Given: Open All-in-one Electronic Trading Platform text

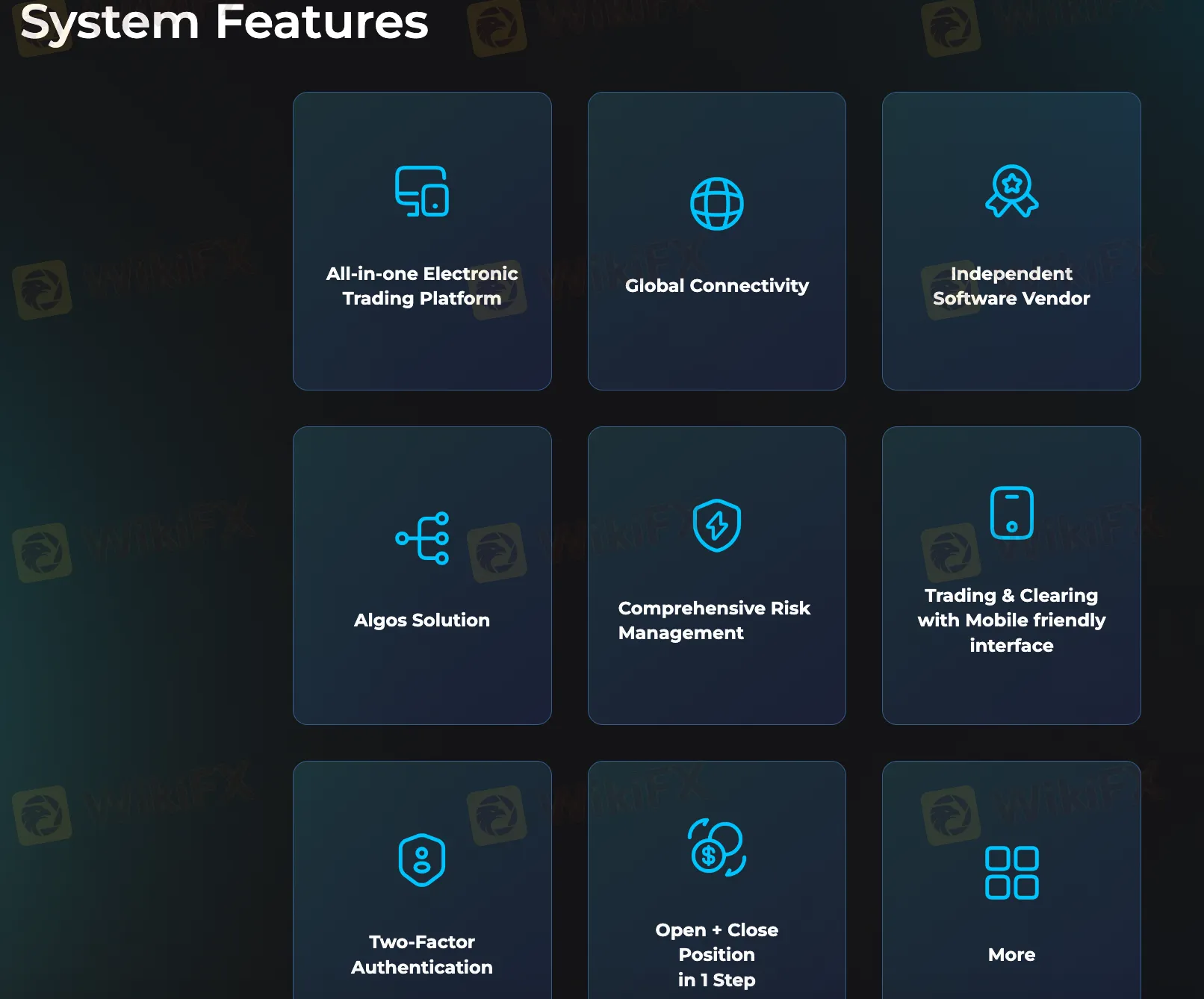Looking at the screenshot, I should pyautogui.click(x=422, y=286).
